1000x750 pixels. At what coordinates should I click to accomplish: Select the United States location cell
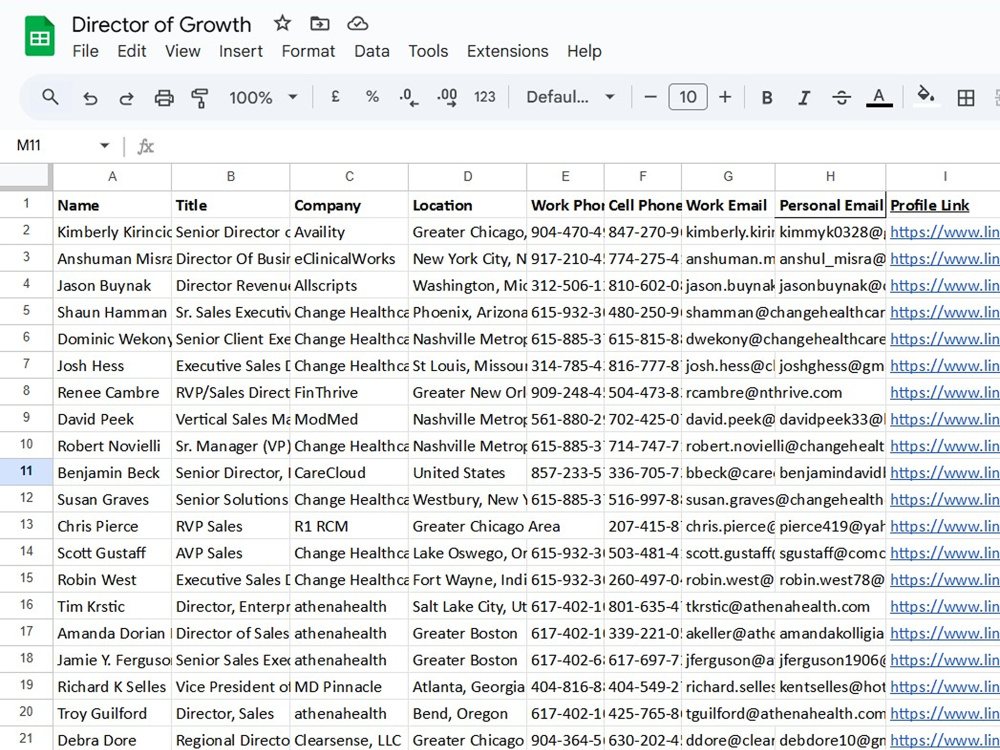tap(467, 473)
